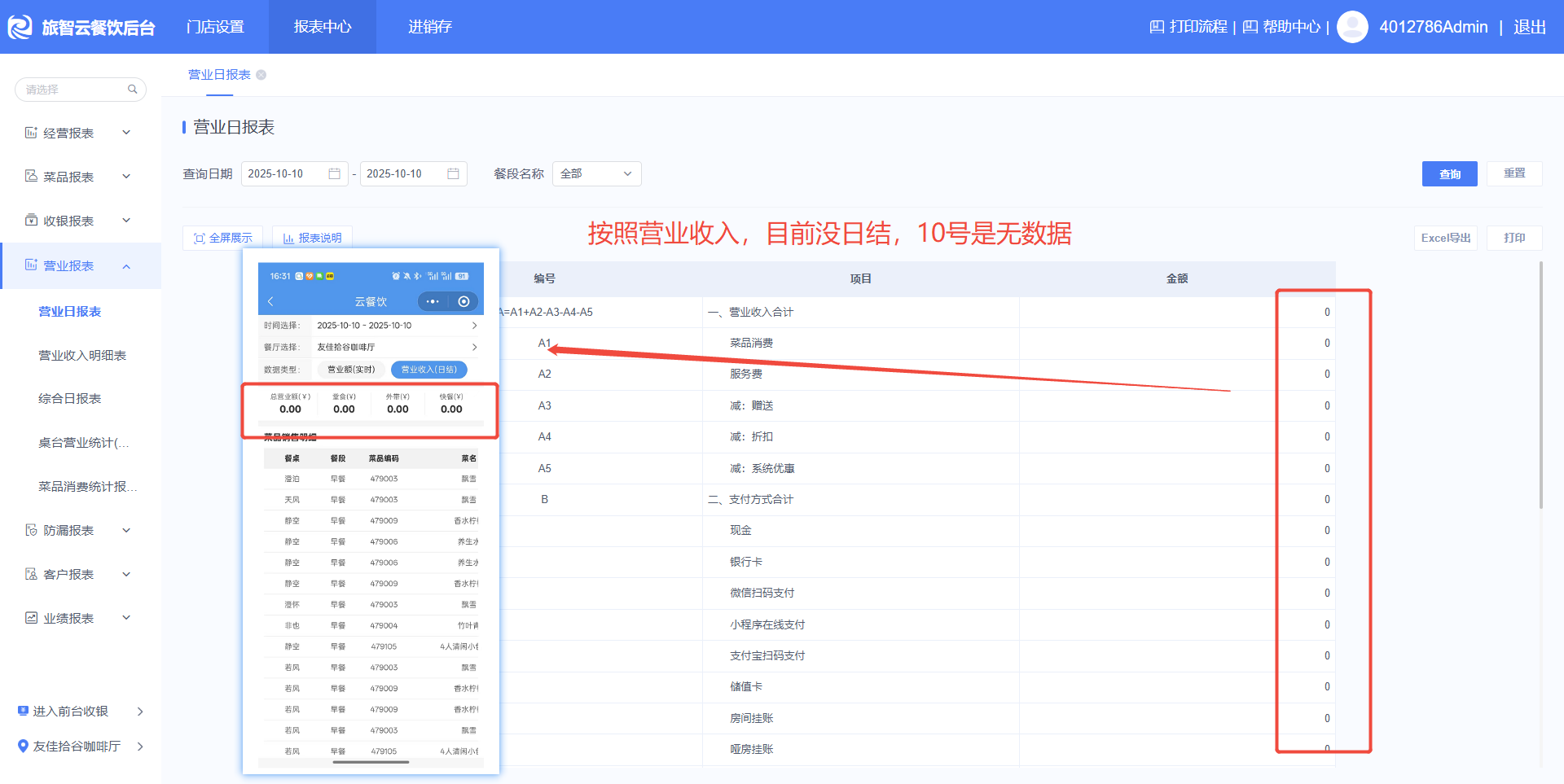Select 营业收入(日结) data type in the phone view
This screenshot has width=1564, height=784.
(x=429, y=370)
